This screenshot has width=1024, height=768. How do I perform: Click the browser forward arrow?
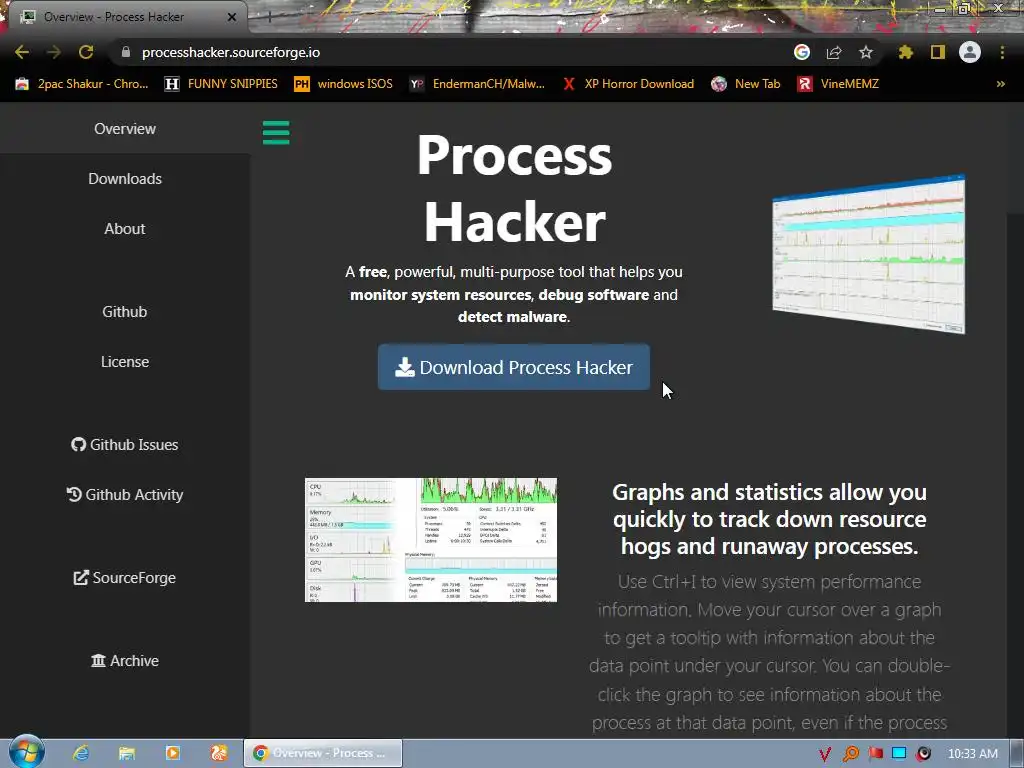click(x=54, y=52)
